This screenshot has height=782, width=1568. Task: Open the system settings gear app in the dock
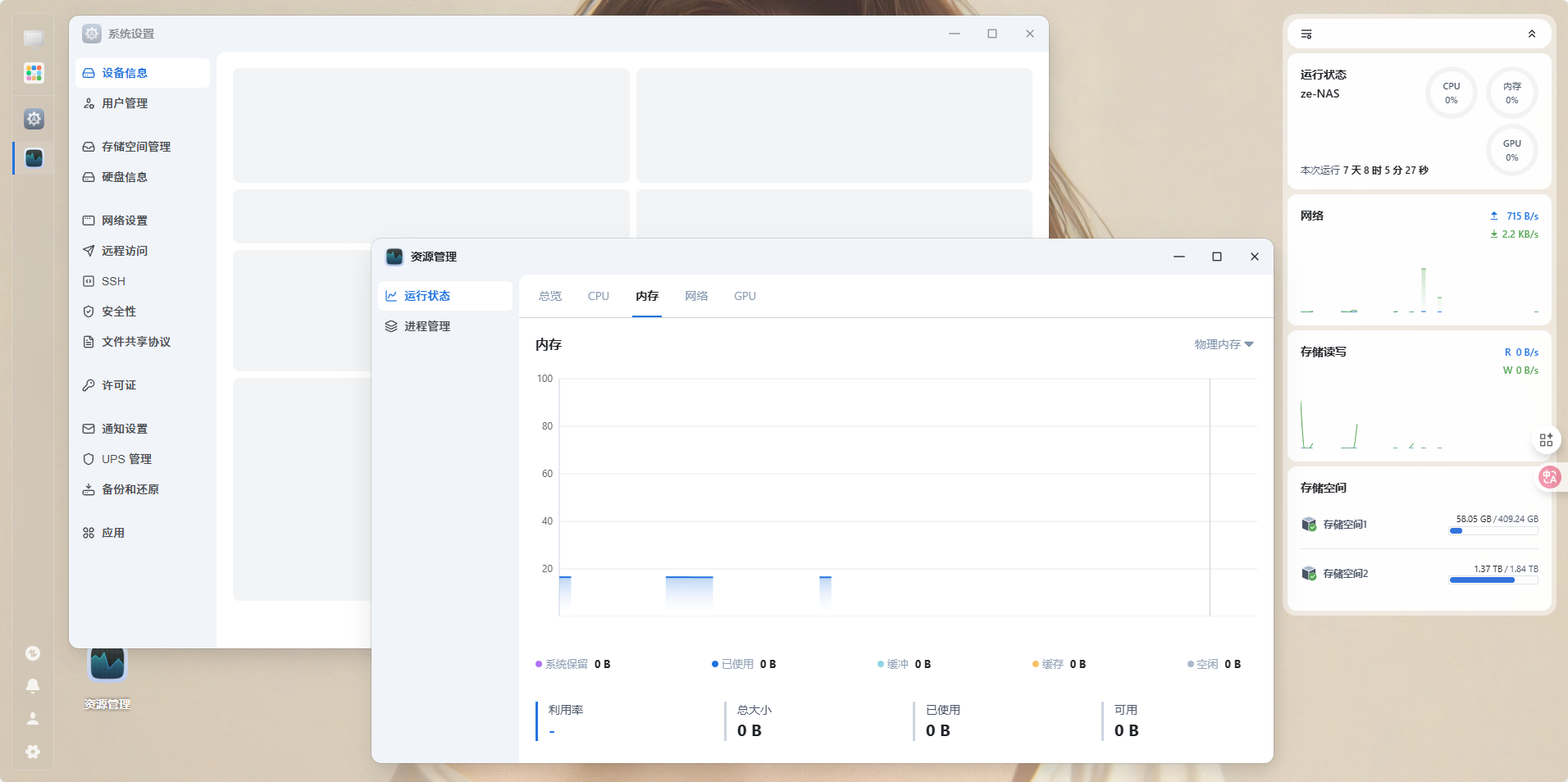point(34,119)
